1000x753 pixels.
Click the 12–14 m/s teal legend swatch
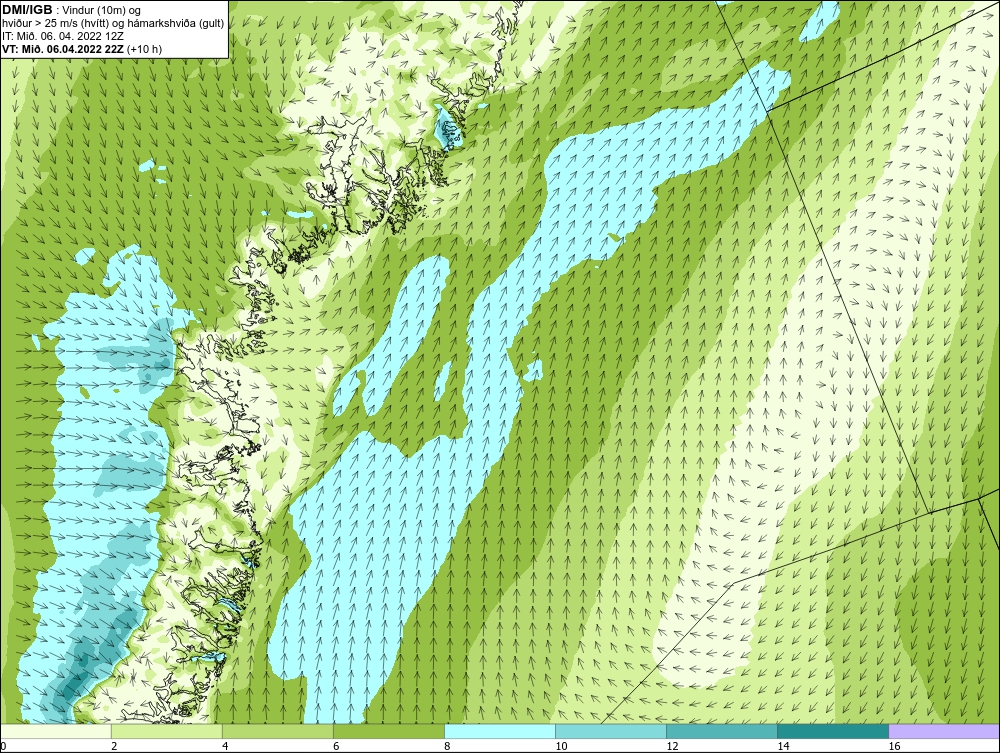pyautogui.click(x=722, y=731)
